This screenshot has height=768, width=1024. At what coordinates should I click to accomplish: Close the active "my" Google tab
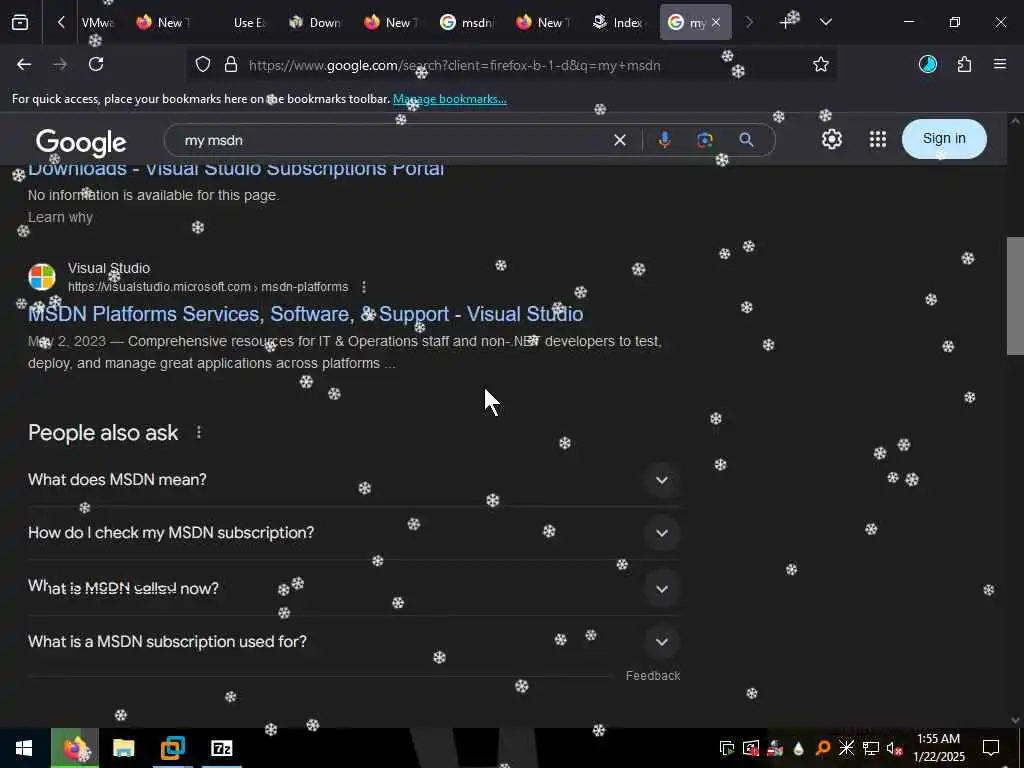coord(716,23)
